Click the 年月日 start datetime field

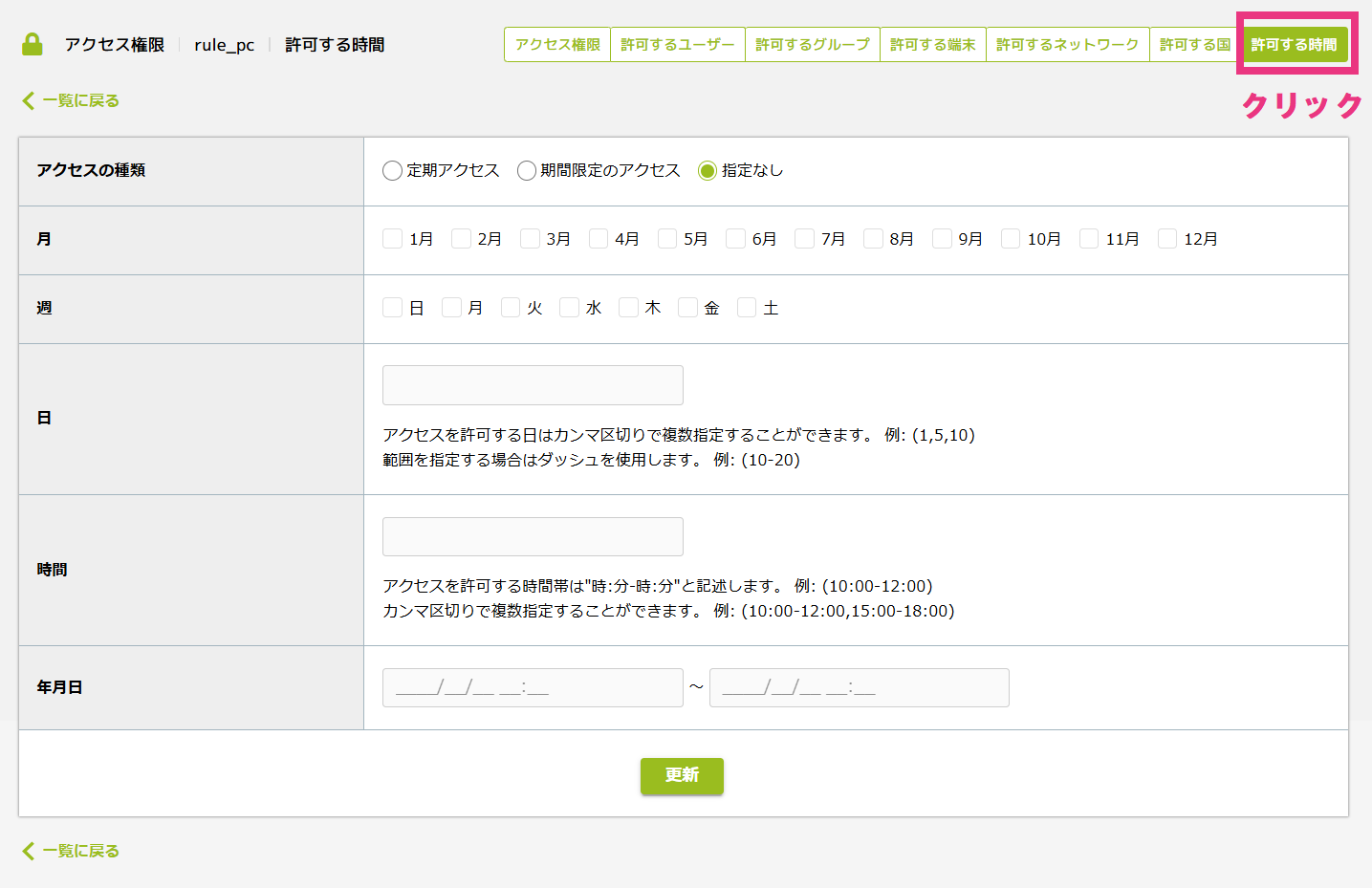tap(533, 687)
